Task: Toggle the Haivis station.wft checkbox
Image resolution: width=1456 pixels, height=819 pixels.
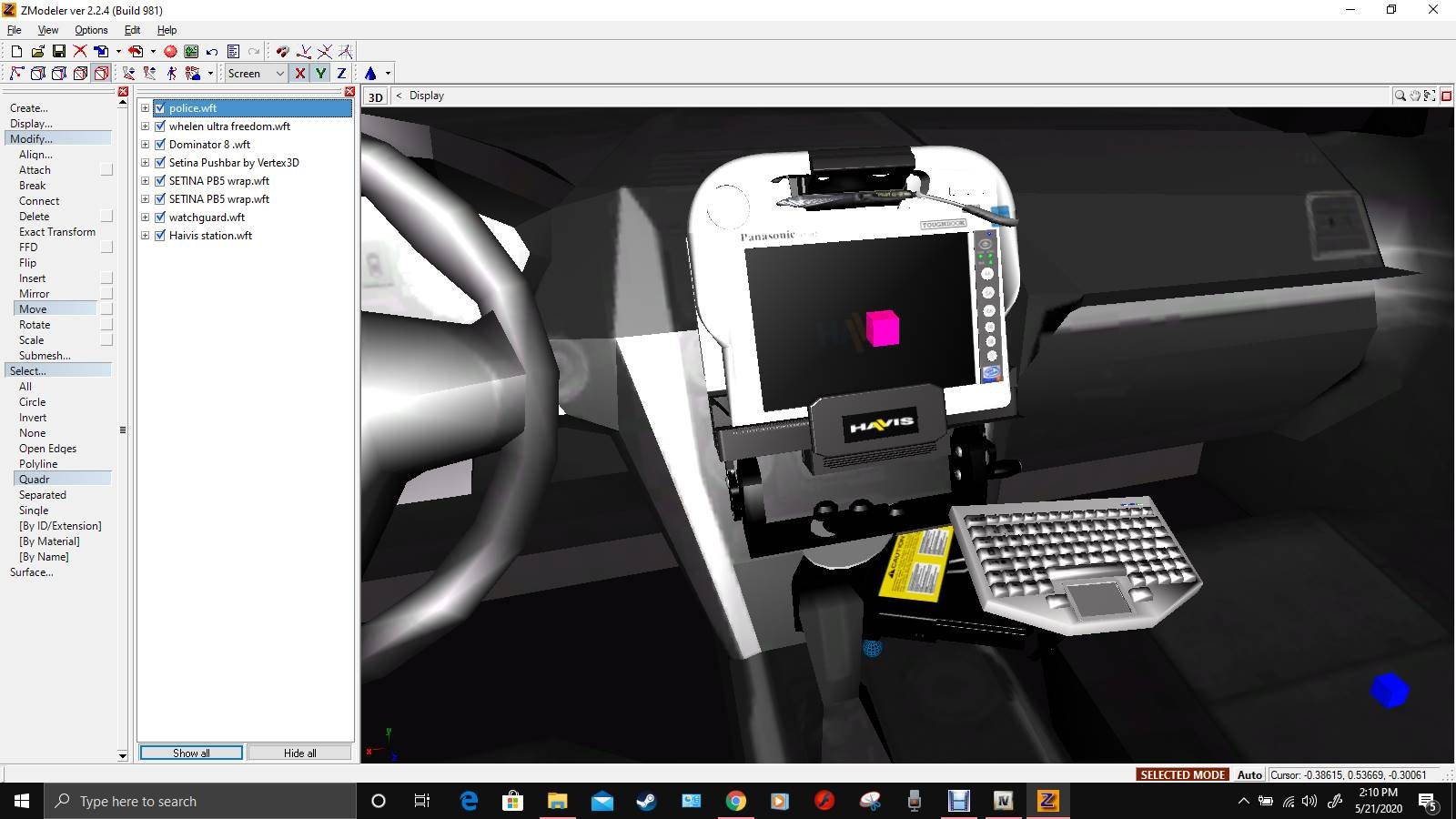Action: click(160, 236)
